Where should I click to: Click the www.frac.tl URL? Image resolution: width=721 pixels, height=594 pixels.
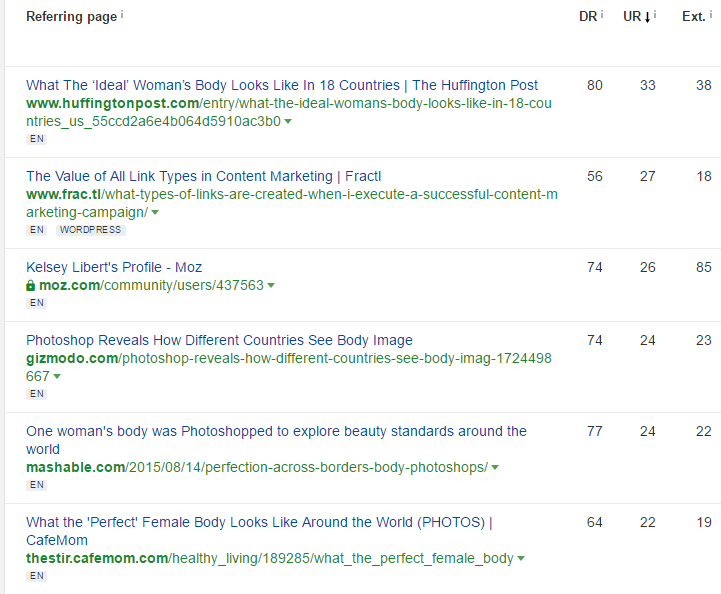(x=292, y=203)
